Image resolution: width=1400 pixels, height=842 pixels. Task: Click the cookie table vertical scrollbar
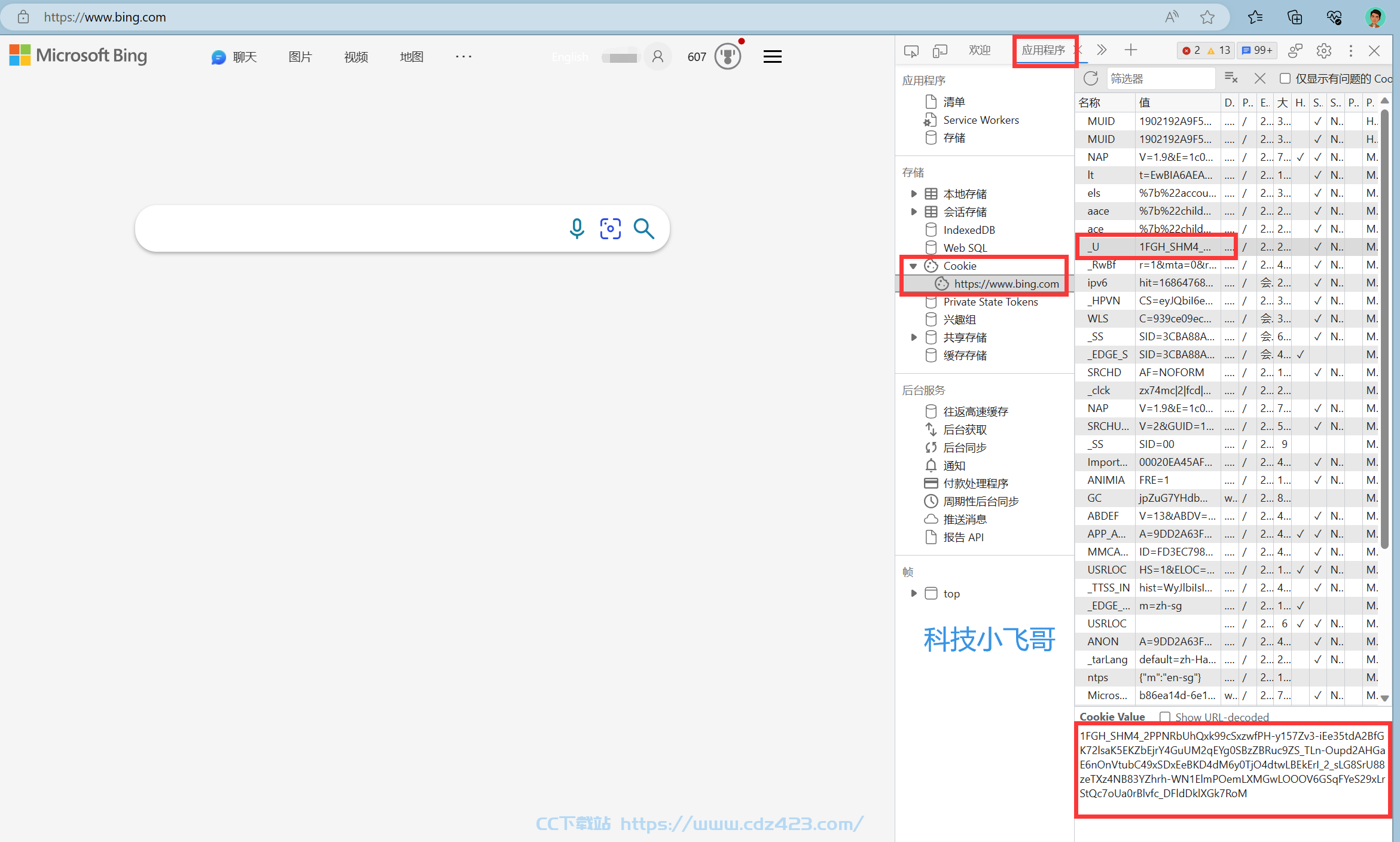click(1384, 328)
